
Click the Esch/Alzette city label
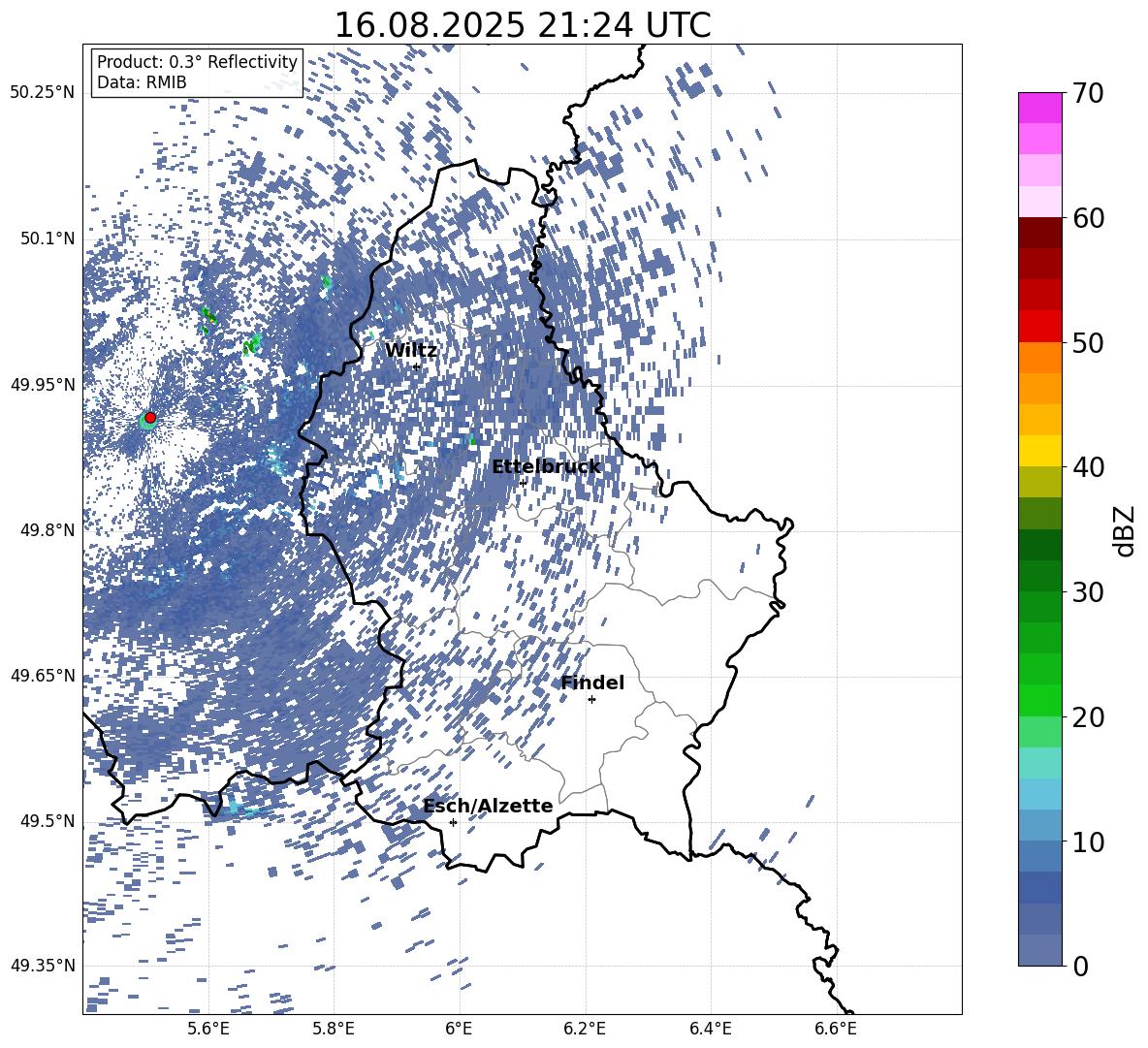click(488, 807)
